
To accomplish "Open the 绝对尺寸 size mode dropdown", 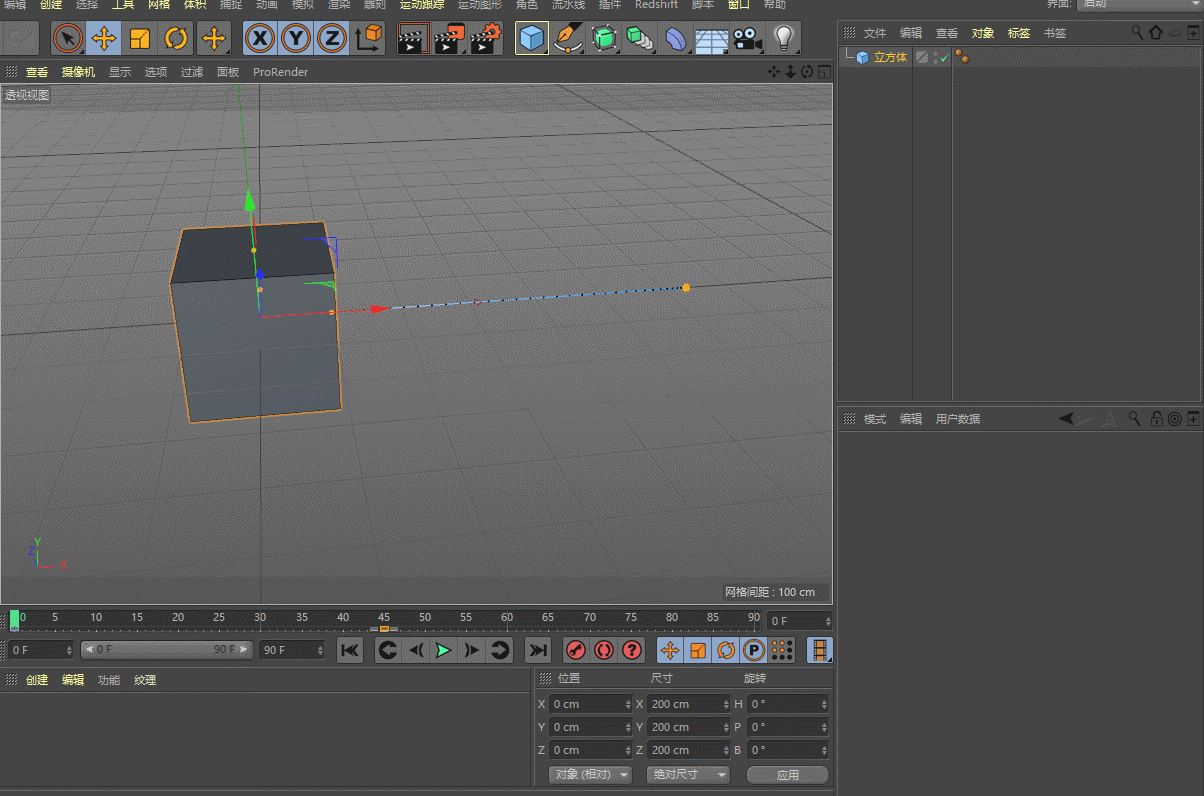I will [x=689, y=775].
